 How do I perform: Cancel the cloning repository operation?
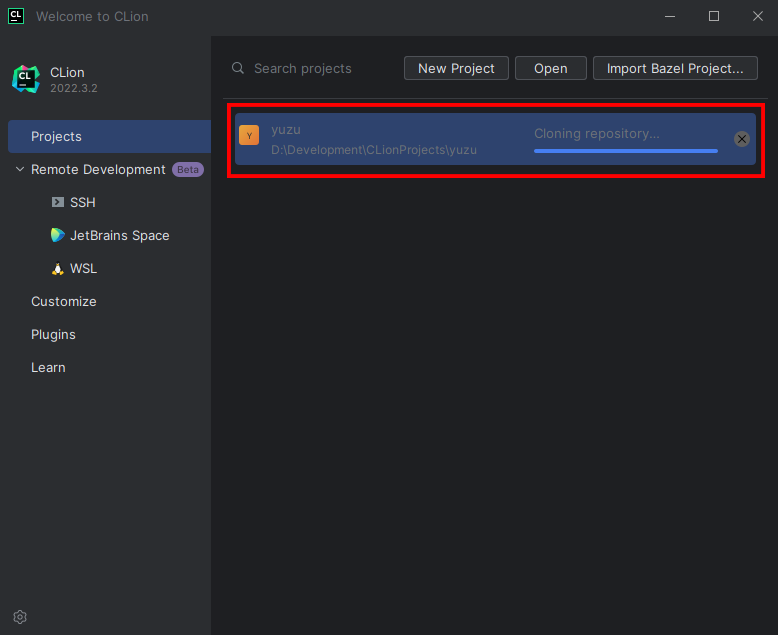742,139
